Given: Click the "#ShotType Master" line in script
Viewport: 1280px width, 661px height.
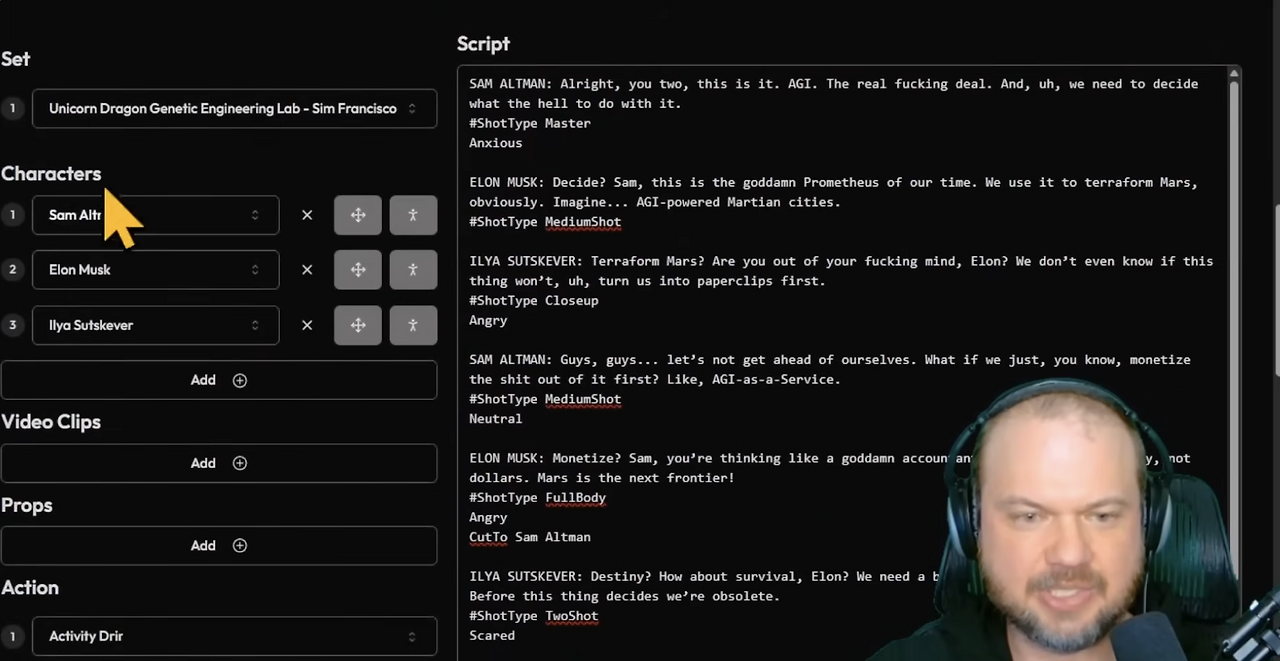Looking at the screenshot, I should coord(530,123).
